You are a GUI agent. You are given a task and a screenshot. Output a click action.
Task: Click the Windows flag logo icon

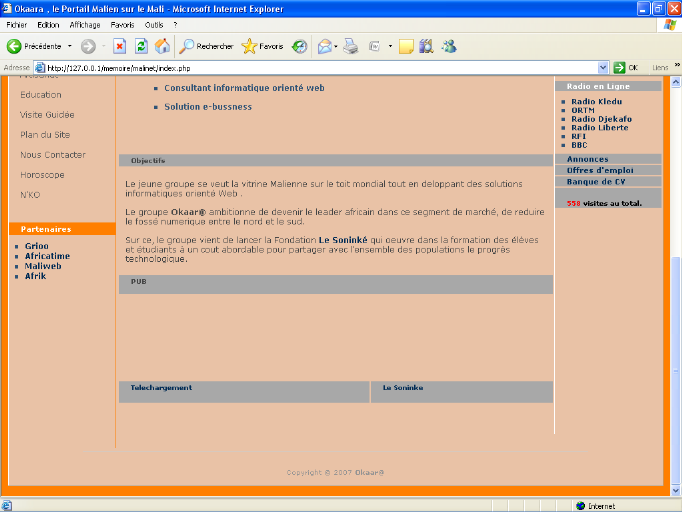point(670,25)
